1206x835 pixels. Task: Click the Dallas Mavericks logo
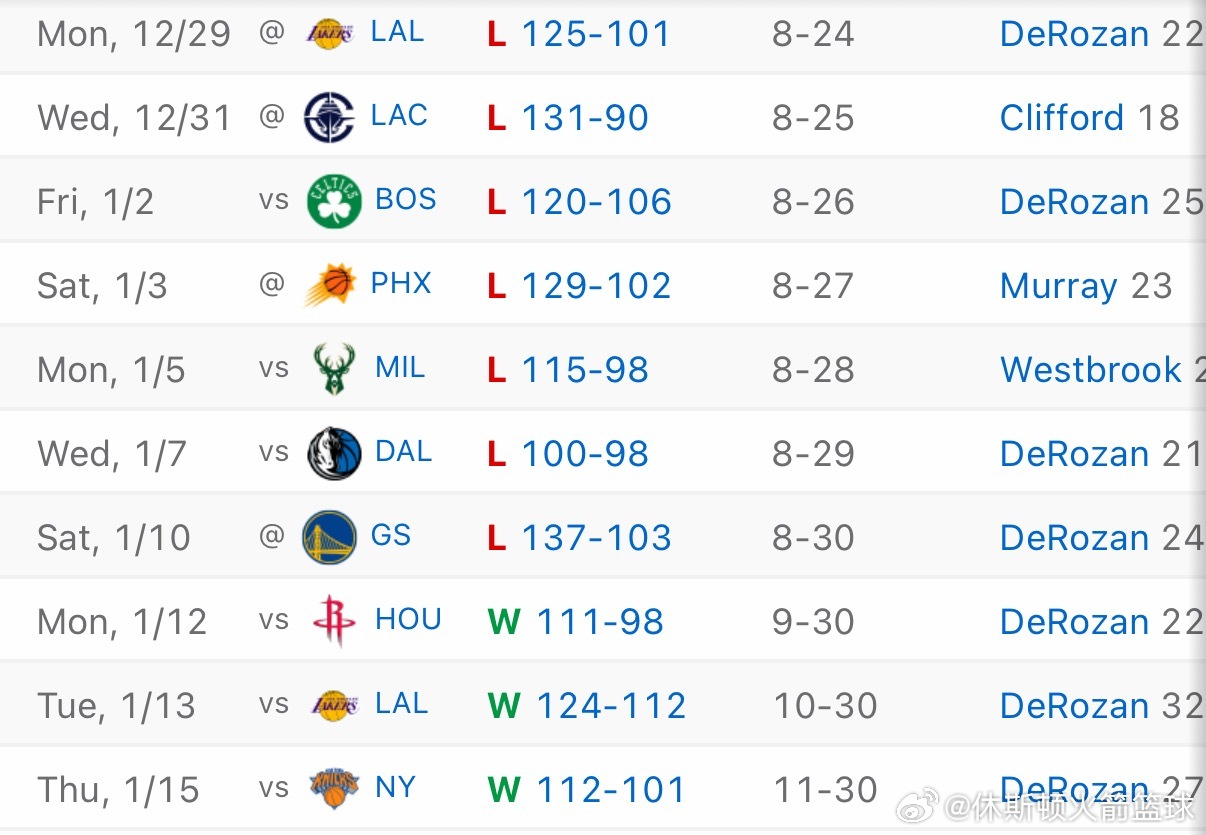point(333,453)
